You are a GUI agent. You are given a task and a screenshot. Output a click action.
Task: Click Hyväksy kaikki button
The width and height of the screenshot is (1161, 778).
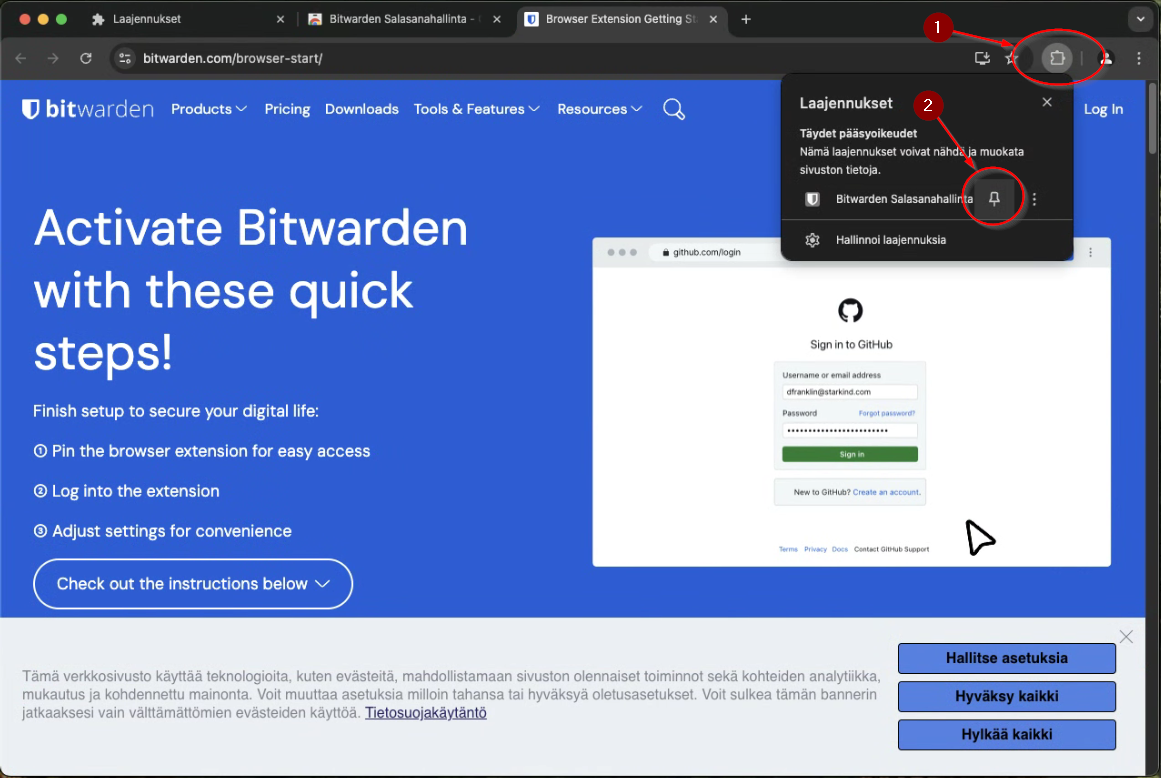[x=1006, y=696]
